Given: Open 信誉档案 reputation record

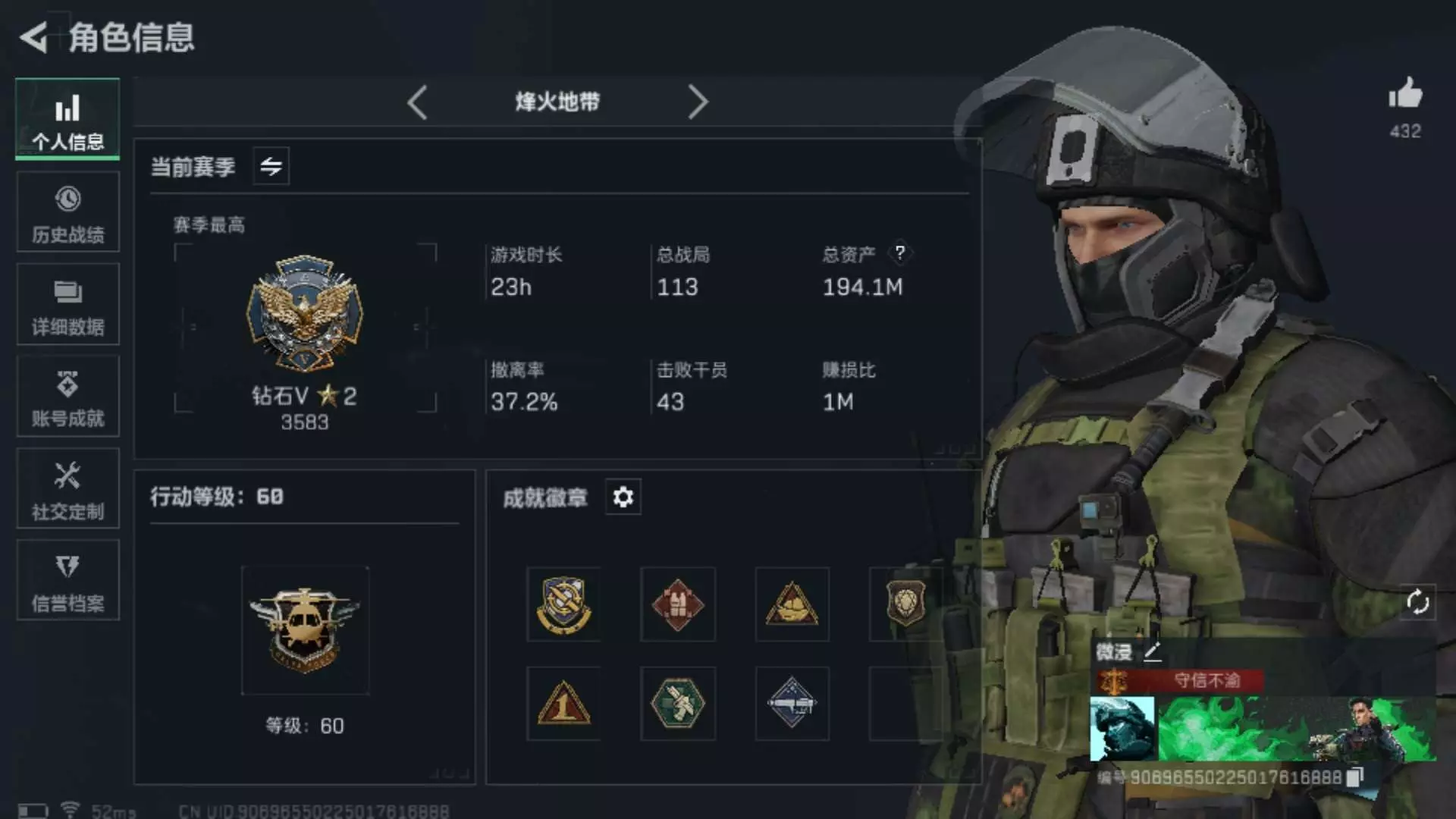Looking at the screenshot, I should pyautogui.click(x=67, y=580).
